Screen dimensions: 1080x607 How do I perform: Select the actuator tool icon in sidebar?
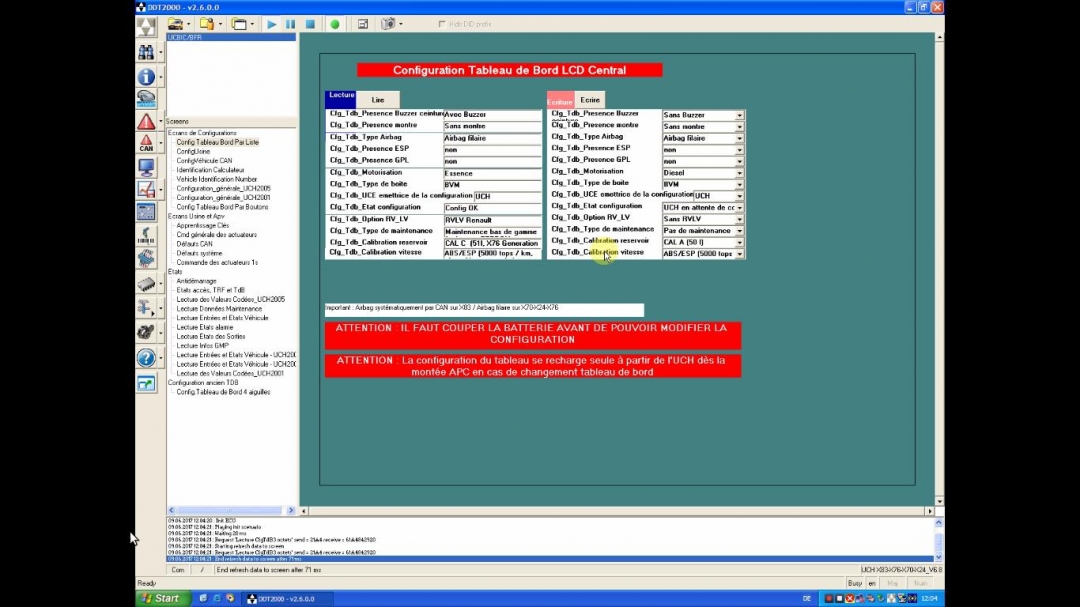click(146, 307)
